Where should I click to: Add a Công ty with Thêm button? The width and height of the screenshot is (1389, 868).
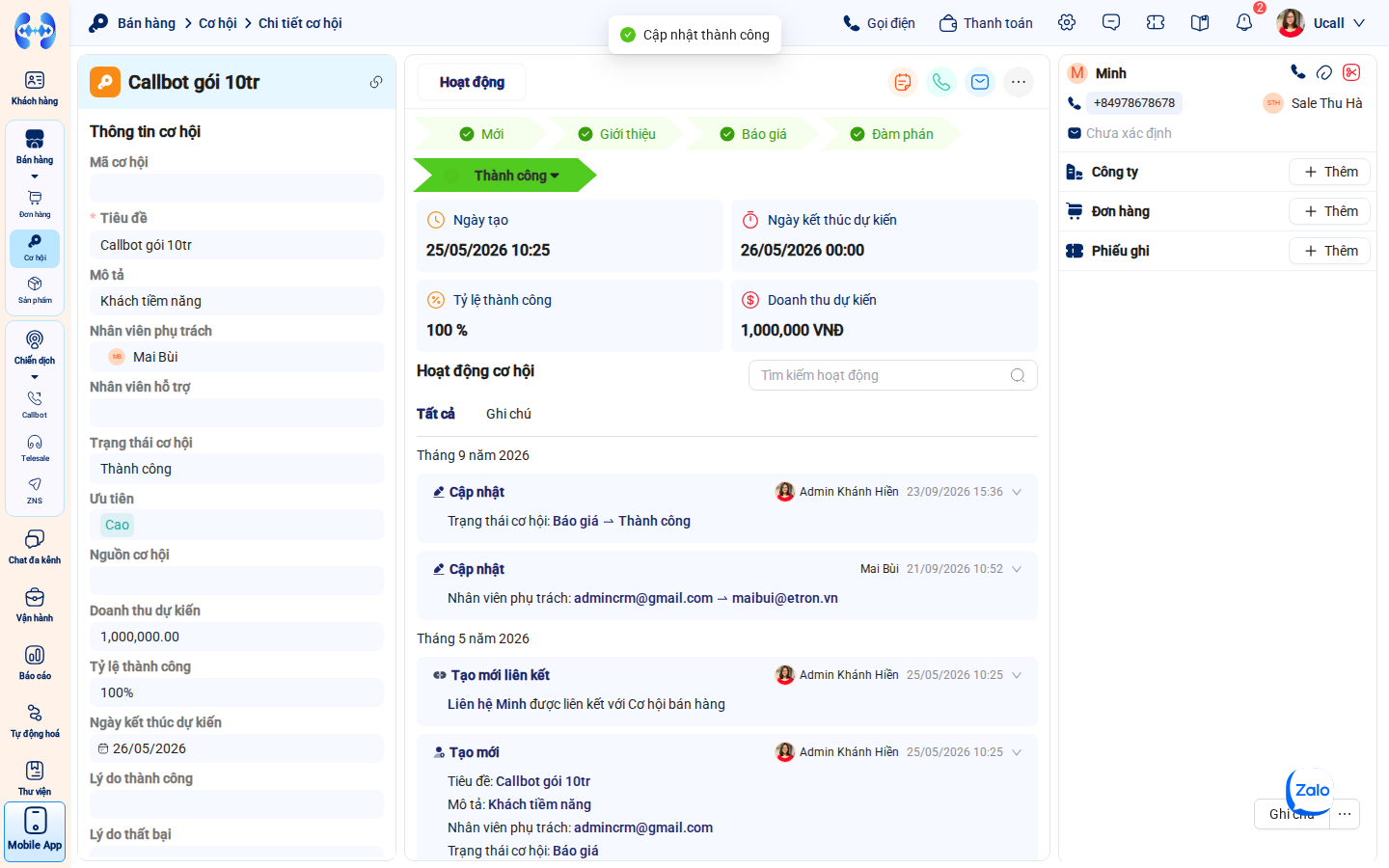(1330, 172)
